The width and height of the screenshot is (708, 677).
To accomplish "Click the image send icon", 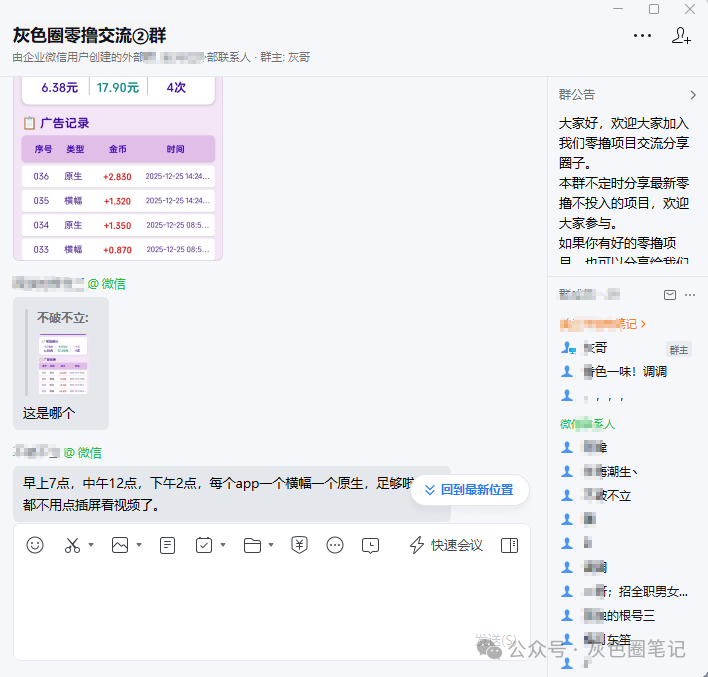I will (x=120, y=545).
